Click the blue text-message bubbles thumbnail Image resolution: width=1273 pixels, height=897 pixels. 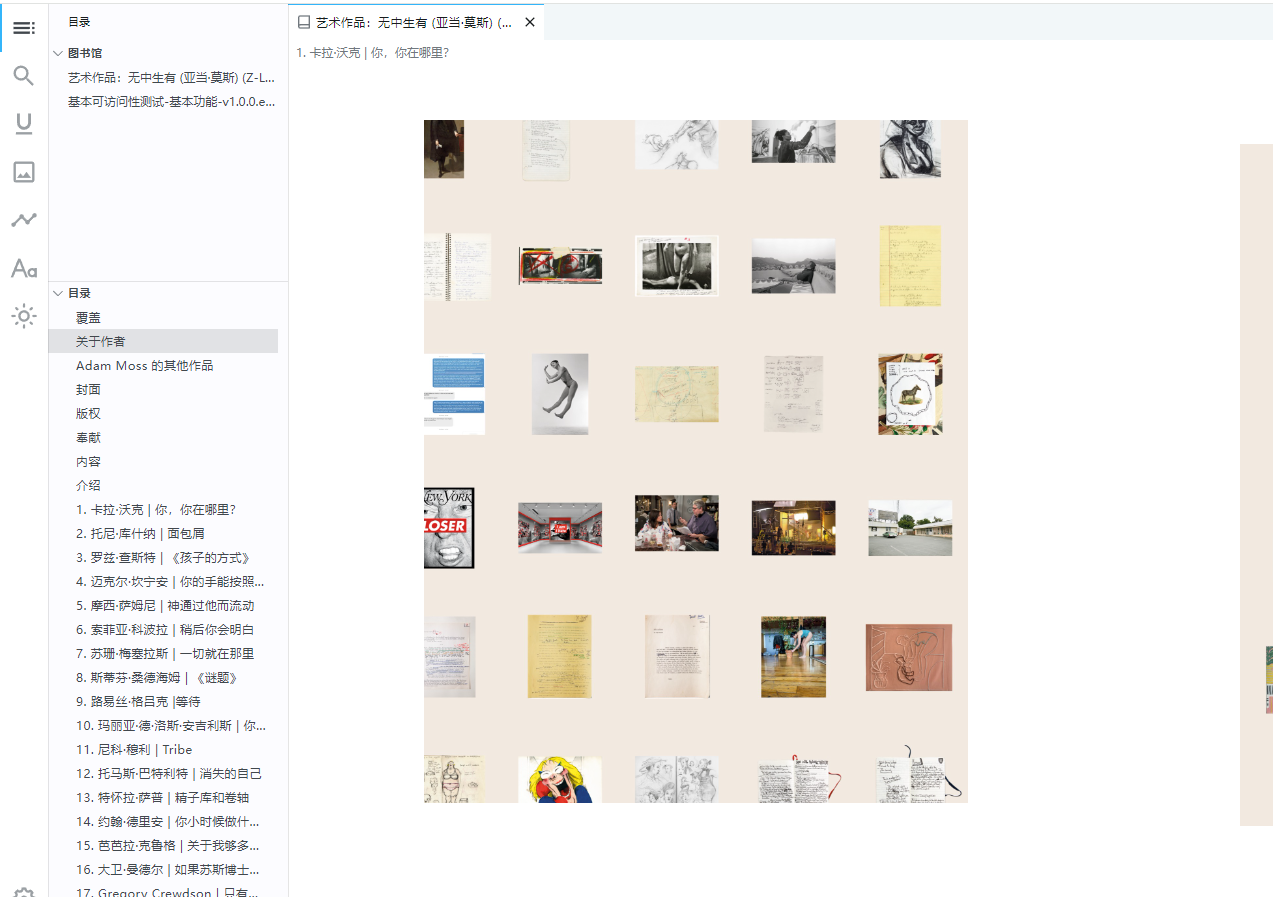[x=455, y=394]
